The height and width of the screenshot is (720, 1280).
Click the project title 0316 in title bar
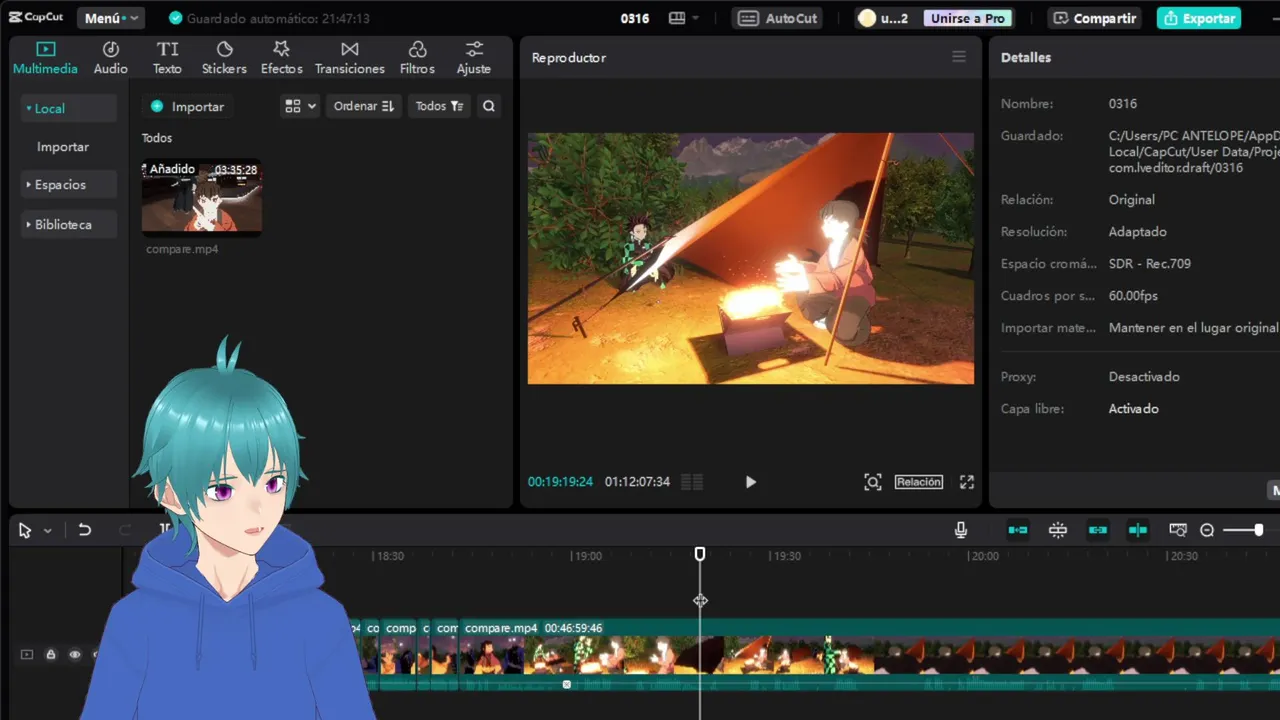tap(635, 18)
